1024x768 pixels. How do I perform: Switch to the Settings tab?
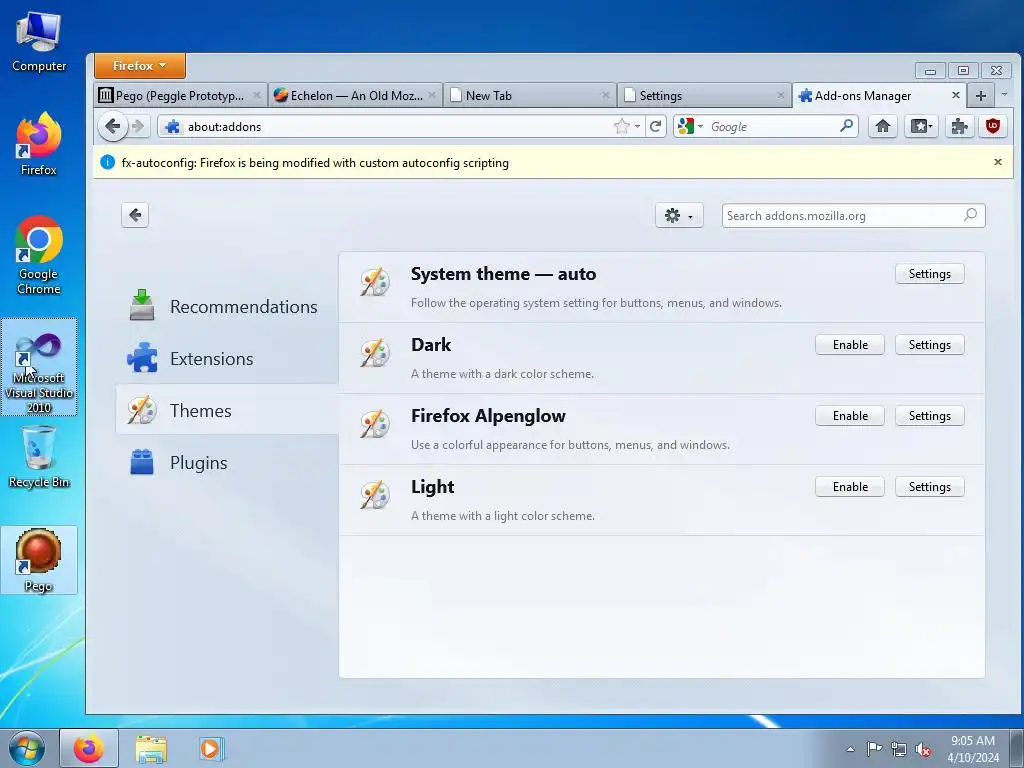(705, 95)
